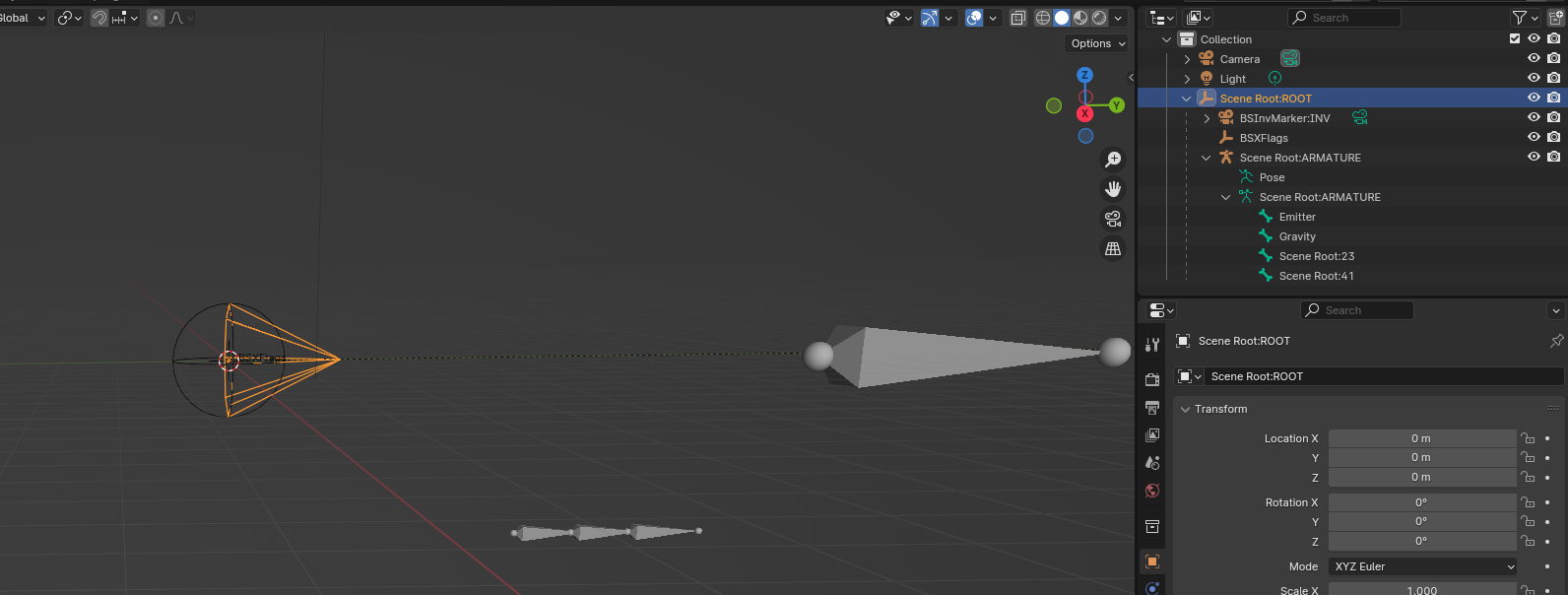This screenshot has width=1568, height=595.
Task: Open the viewport object visibility dropdown
Action: [898, 18]
